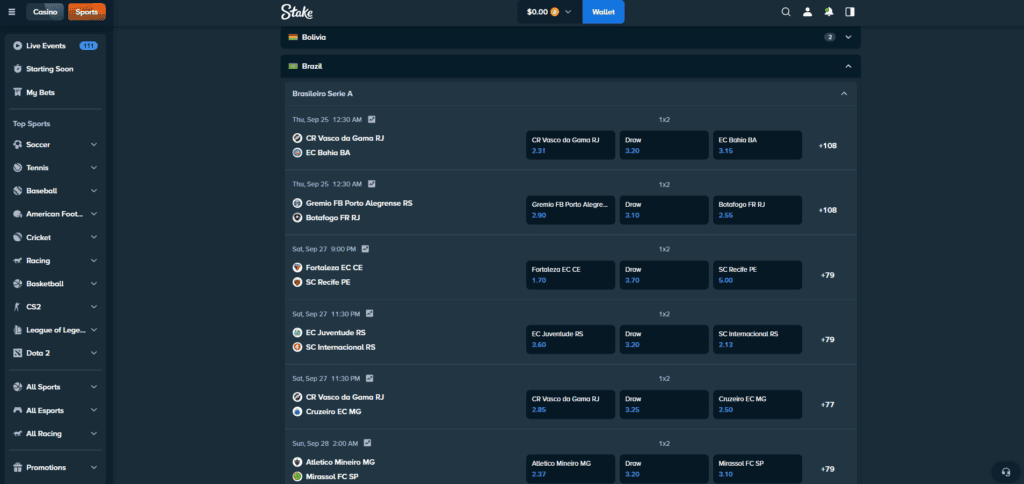Click stats icon beside Sat, Sep 27 9:00 PM
This screenshot has height=484, width=1024.
[365, 249]
